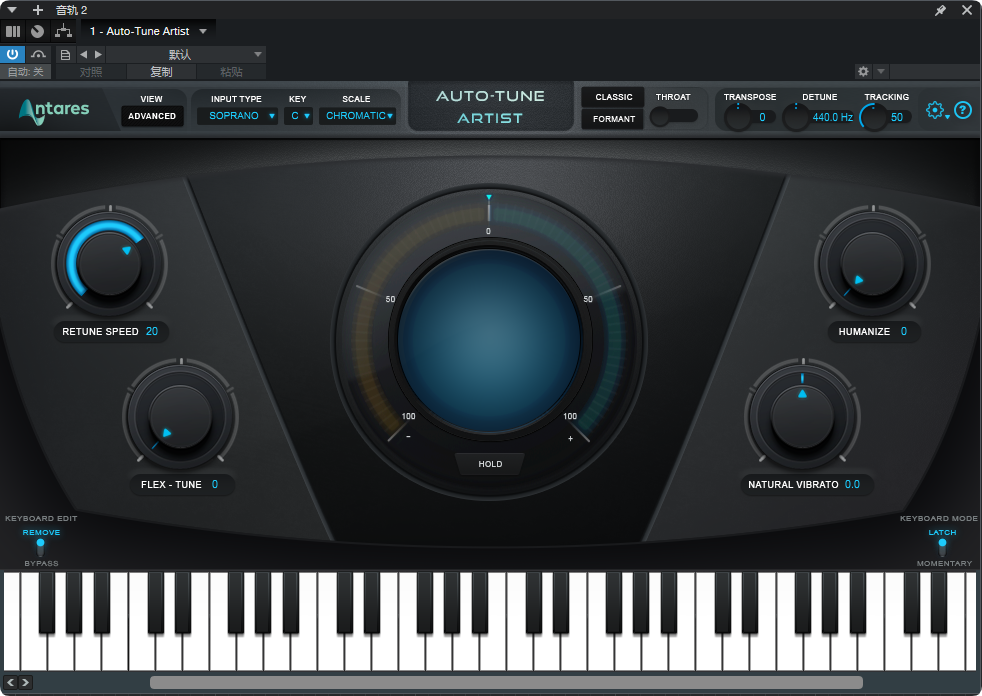Click the HUMANIZE value 0
The image size is (982, 696).
pyautogui.click(x=904, y=331)
